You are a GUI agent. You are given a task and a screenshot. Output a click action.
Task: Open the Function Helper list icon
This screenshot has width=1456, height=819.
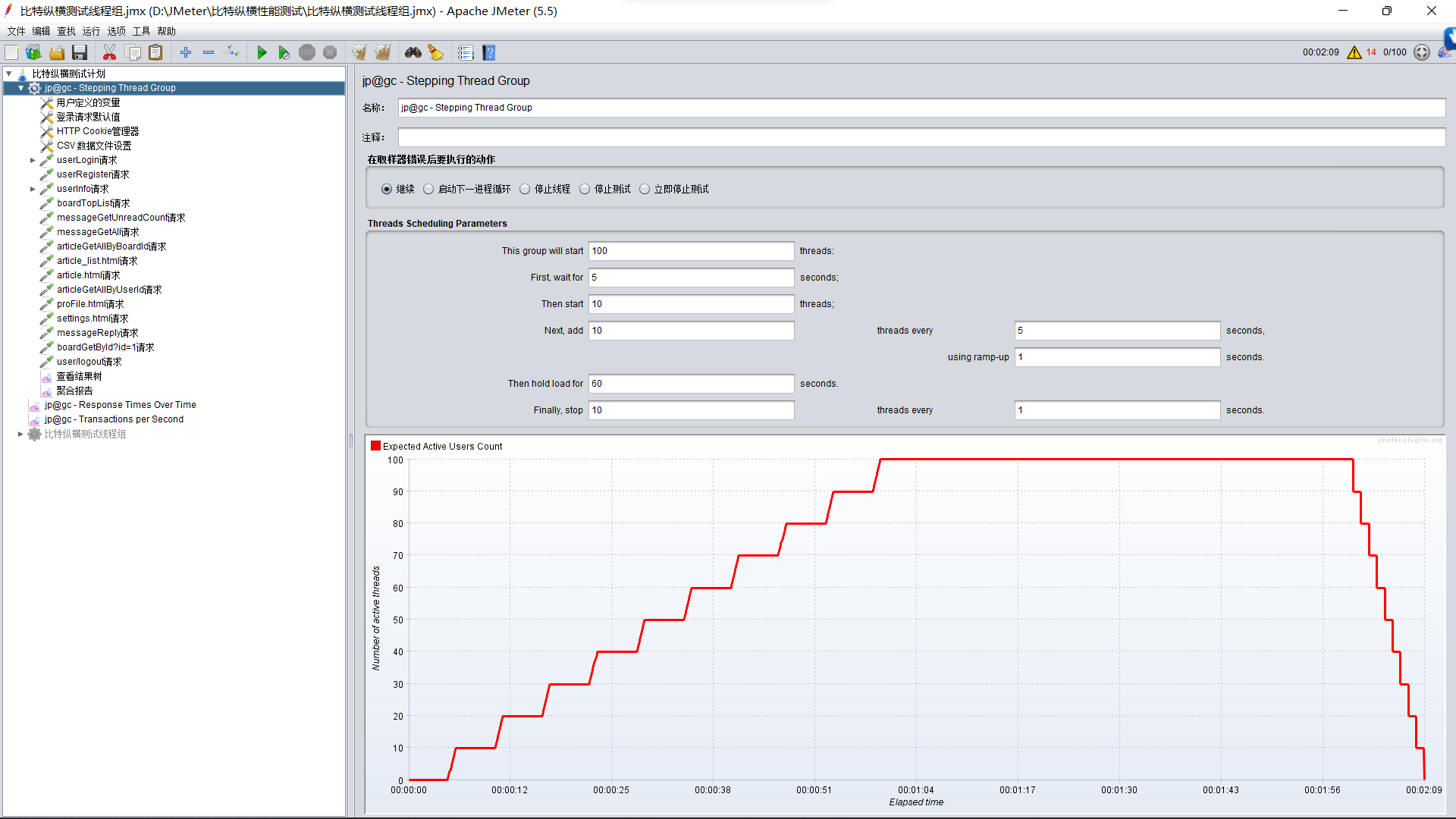click(466, 52)
